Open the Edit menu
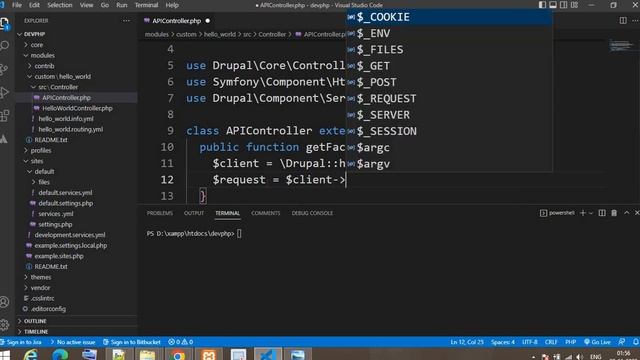Image resolution: width=640 pixels, height=360 pixels. click(x=34, y=5)
